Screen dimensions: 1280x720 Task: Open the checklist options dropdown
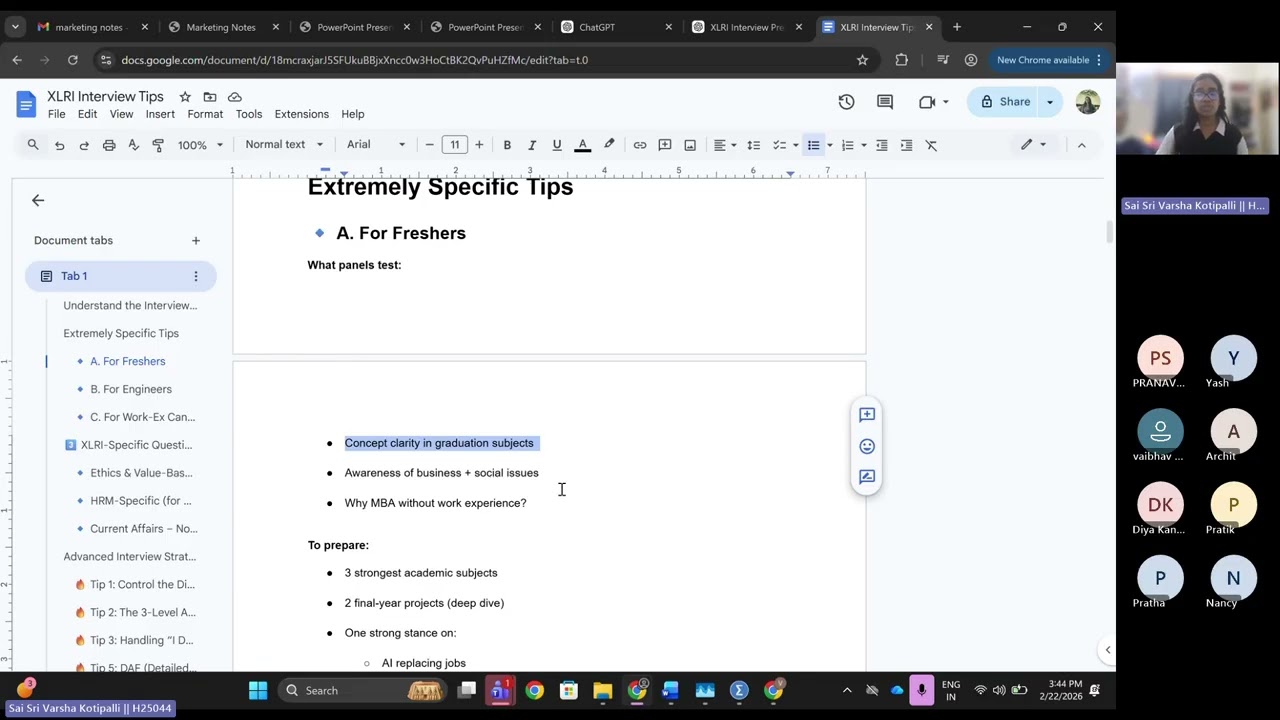795,145
